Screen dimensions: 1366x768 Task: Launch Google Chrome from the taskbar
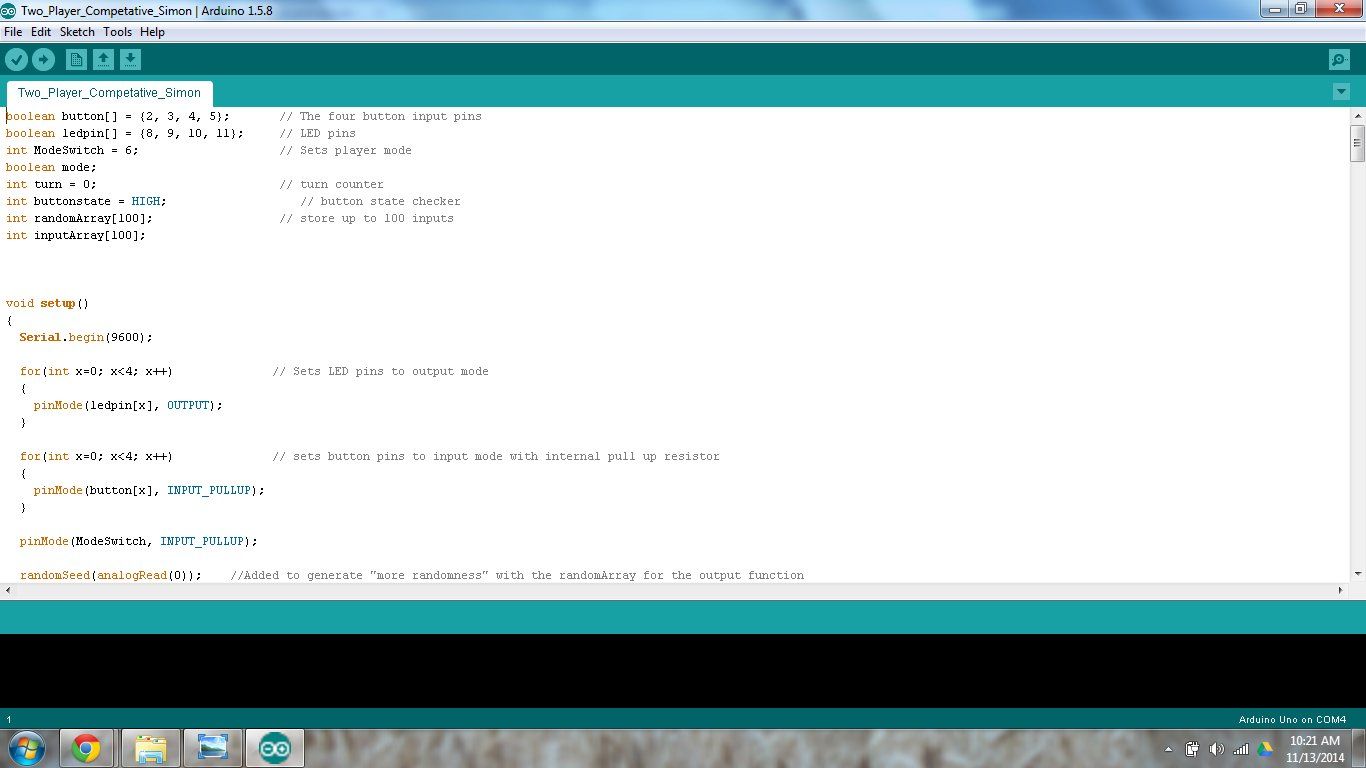[x=86, y=748]
